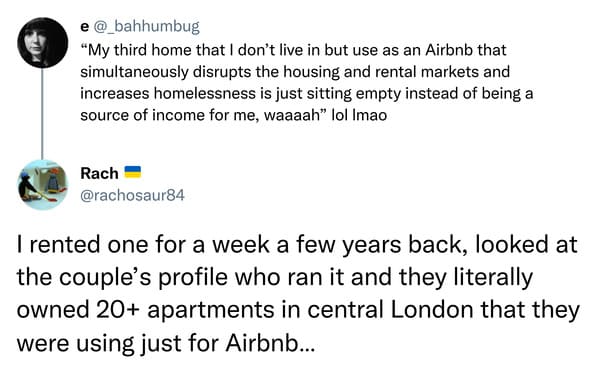Screen dimensions: 599x375
Task: Click the Ukraine flag emoji beside Rach
Action: (133, 172)
